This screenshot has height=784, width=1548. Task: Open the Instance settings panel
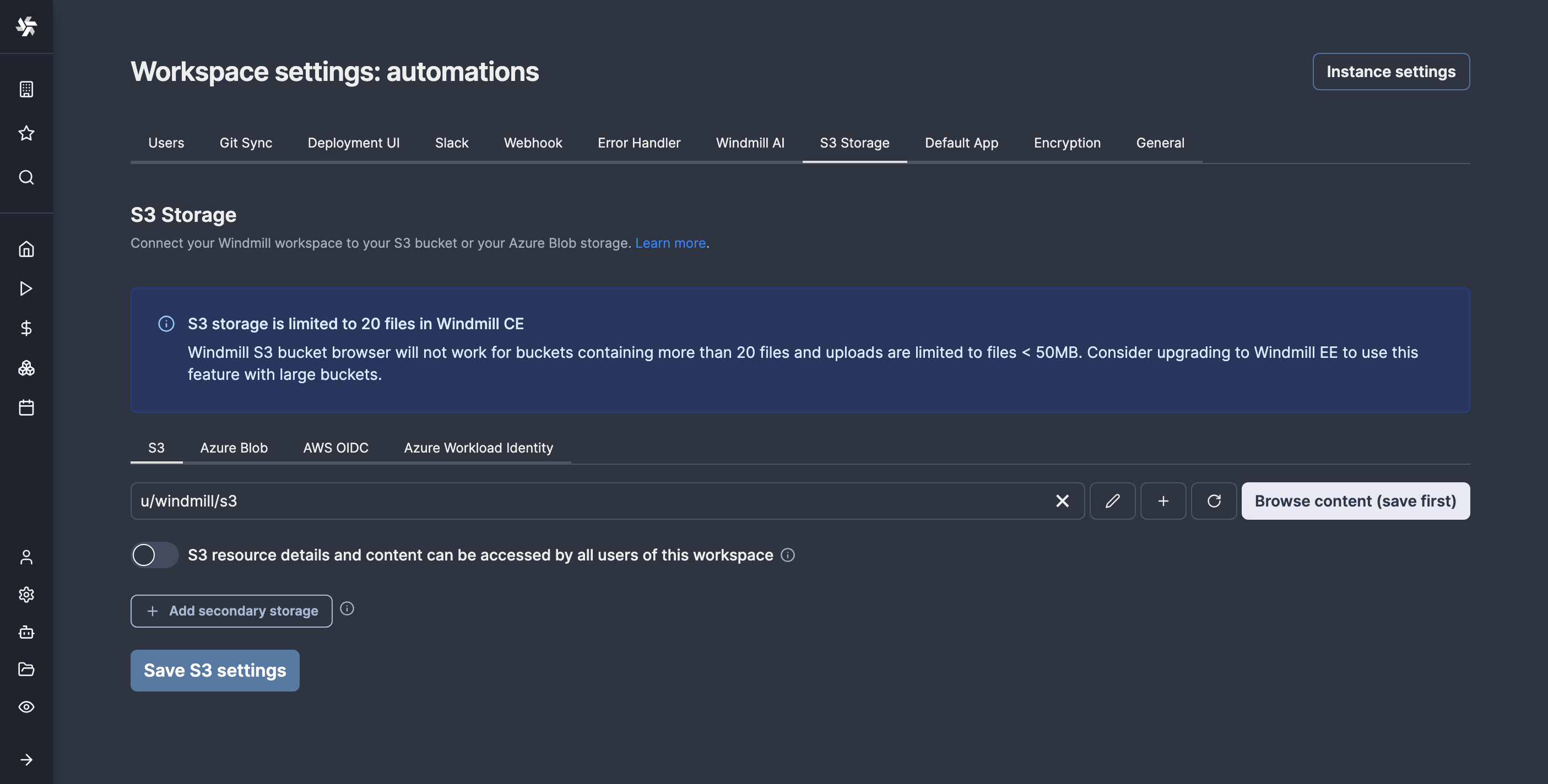1391,71
